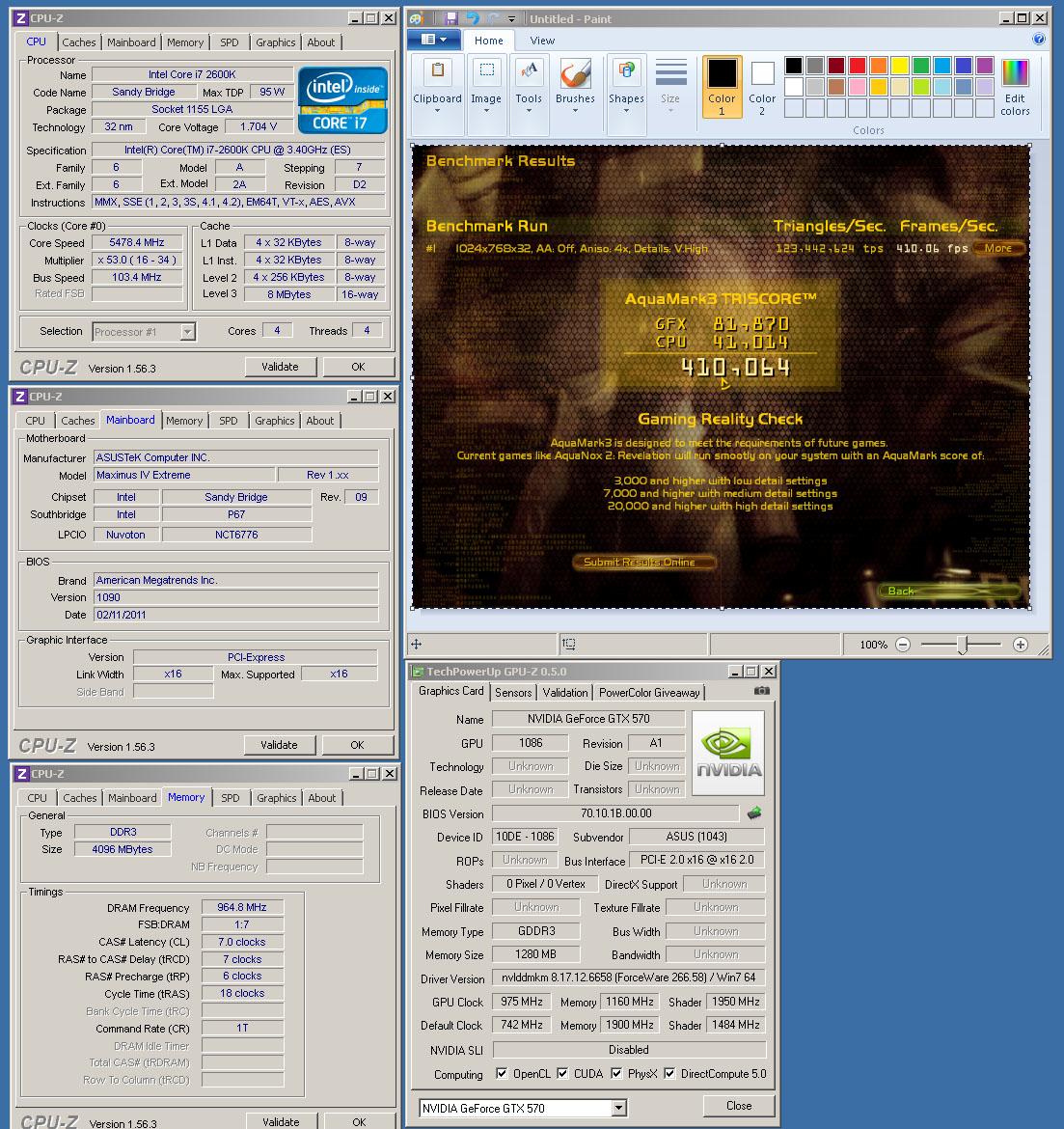Click the Intel Core i7 logo in CPU-Z
The width and height of the screenshot is (1064, 1129).
341,100
